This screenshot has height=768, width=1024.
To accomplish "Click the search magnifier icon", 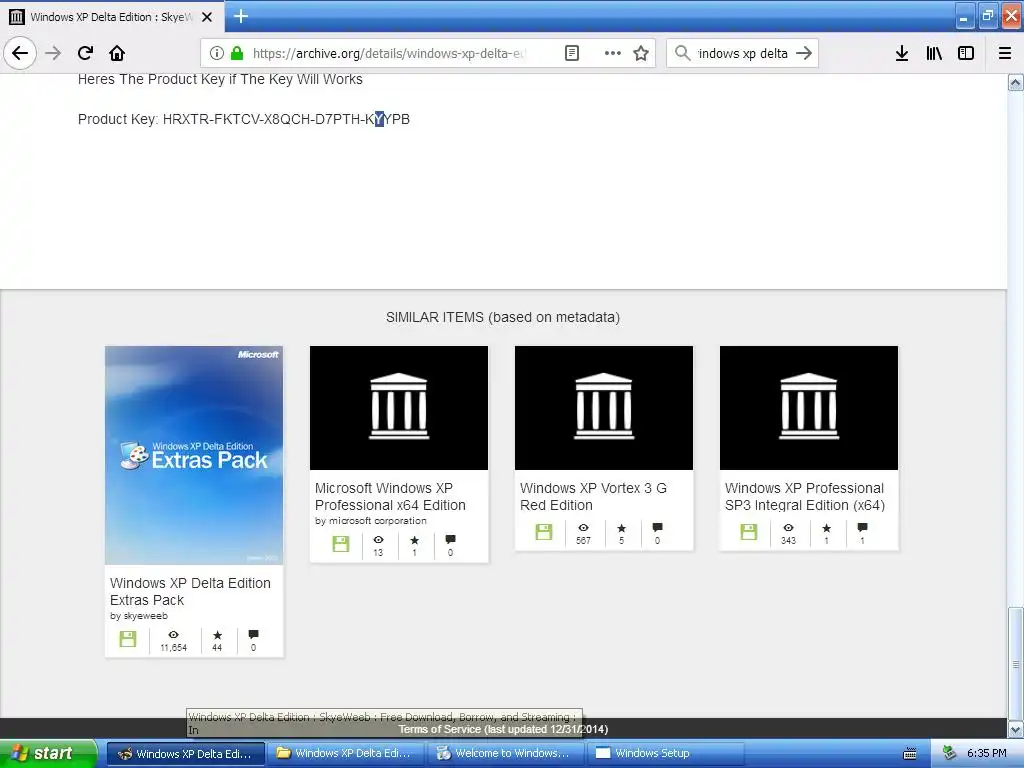I will tap(682, 53).
